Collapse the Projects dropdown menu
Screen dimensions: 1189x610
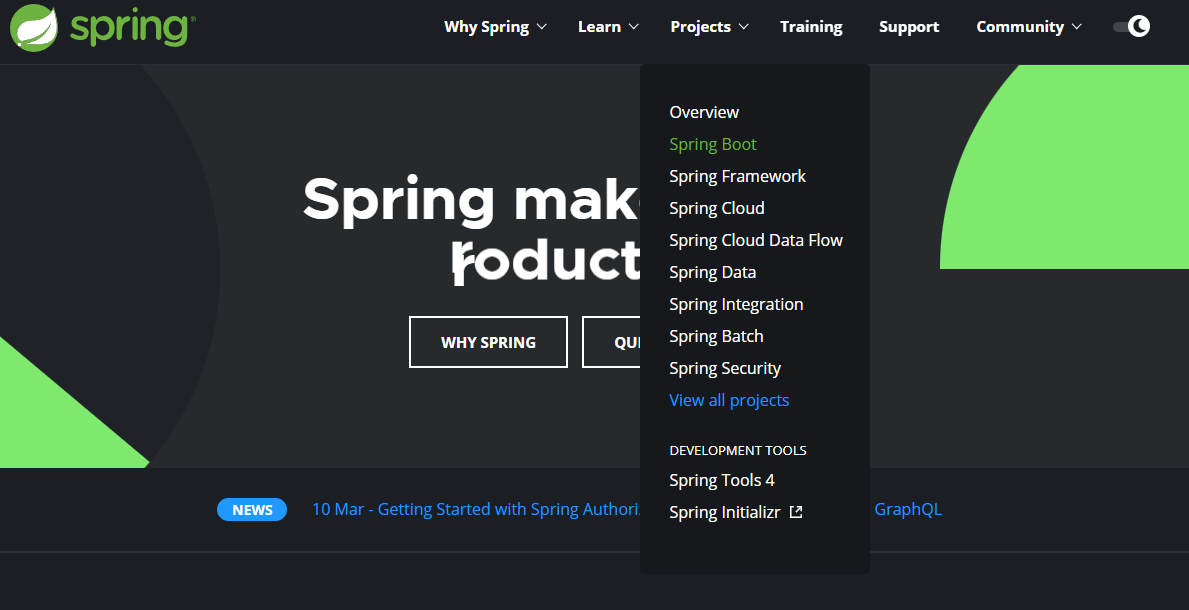[709, 27]
